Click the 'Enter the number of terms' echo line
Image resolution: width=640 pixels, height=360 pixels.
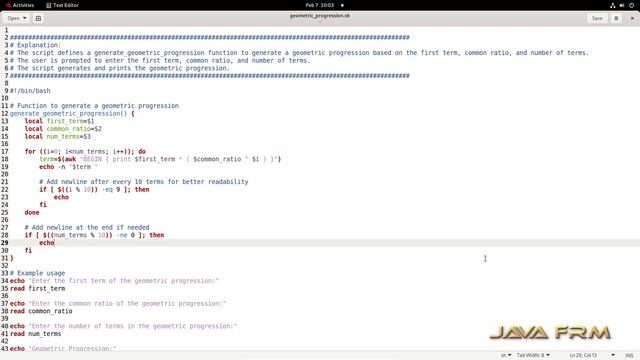pos(123,326)
